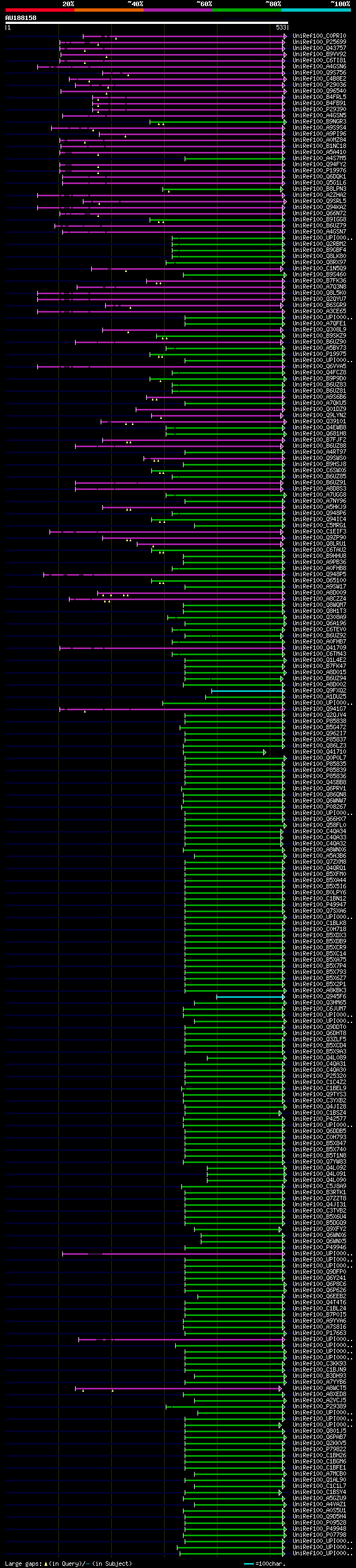Click label UniRef100_Q66HX7
This screenshot has height=1568, width=356.
pos(319,819)
